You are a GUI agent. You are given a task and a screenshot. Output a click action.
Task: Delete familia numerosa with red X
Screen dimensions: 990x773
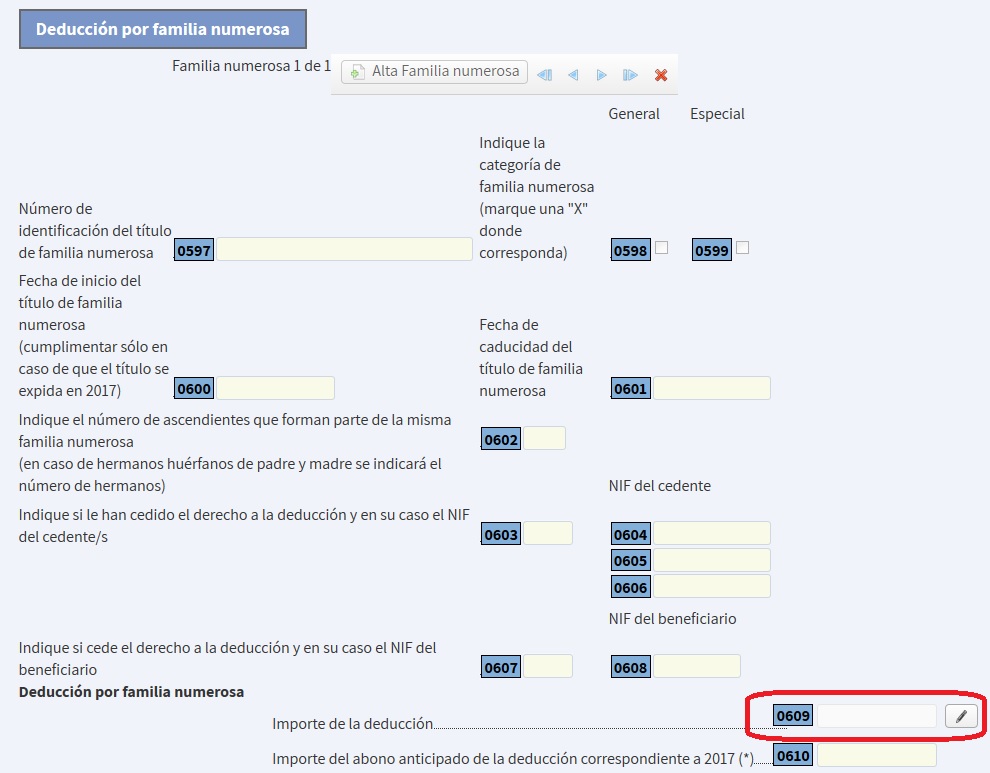[x=661, y=75]
